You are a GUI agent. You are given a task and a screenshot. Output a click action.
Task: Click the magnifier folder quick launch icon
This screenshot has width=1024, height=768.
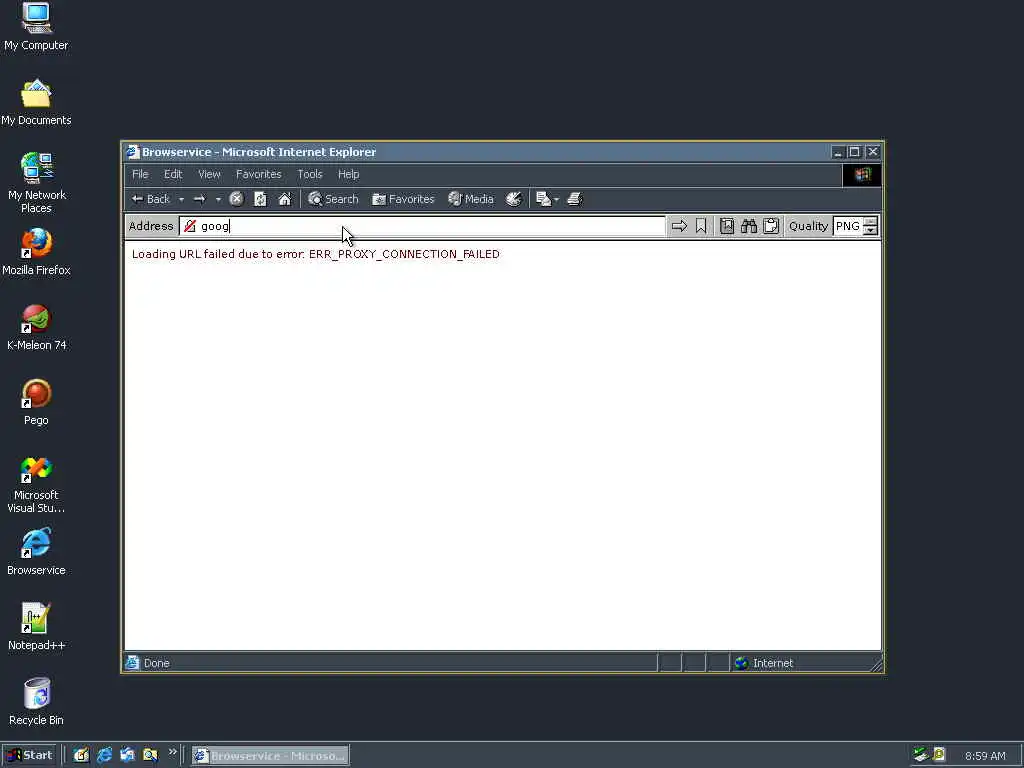point(150,756)
